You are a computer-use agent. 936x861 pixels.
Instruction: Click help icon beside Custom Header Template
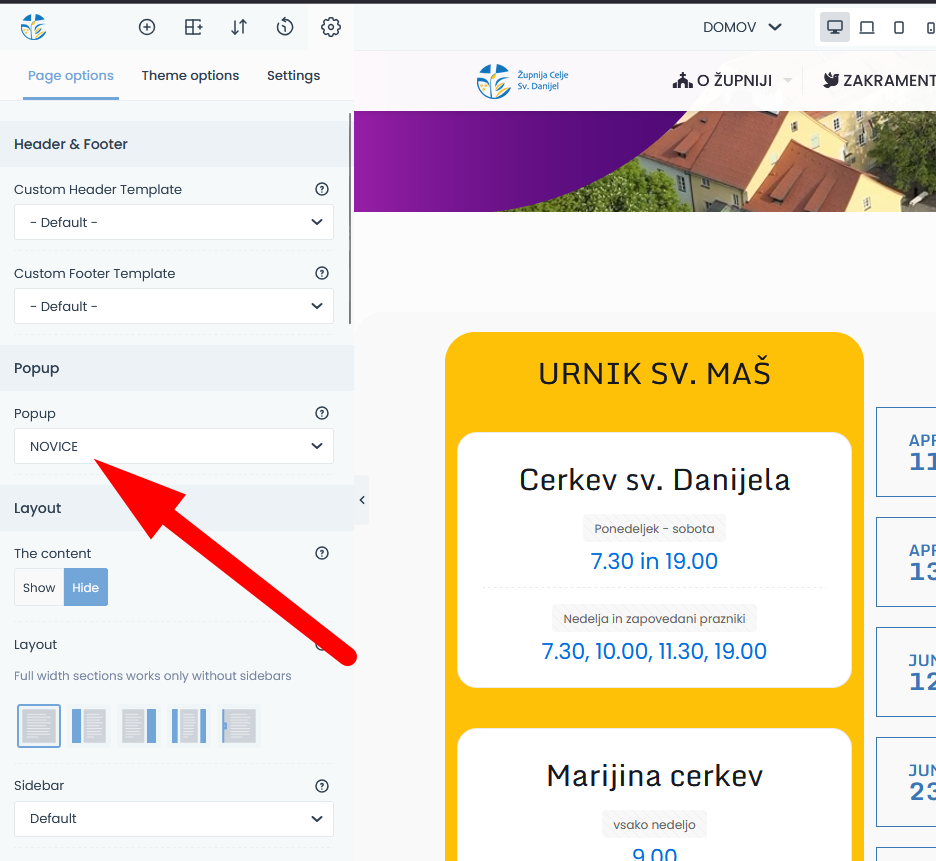(322, 189)
